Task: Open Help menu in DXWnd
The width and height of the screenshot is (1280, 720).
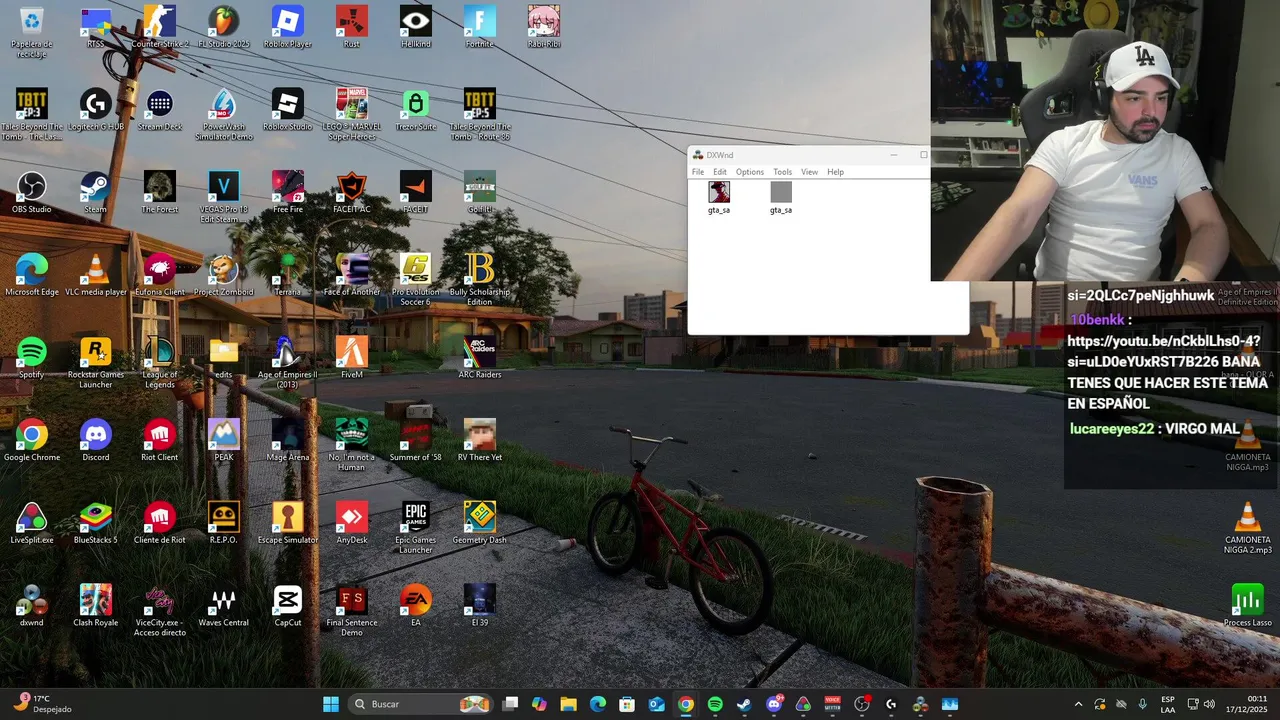Action: pyautogui.click(x=835, y=172)
